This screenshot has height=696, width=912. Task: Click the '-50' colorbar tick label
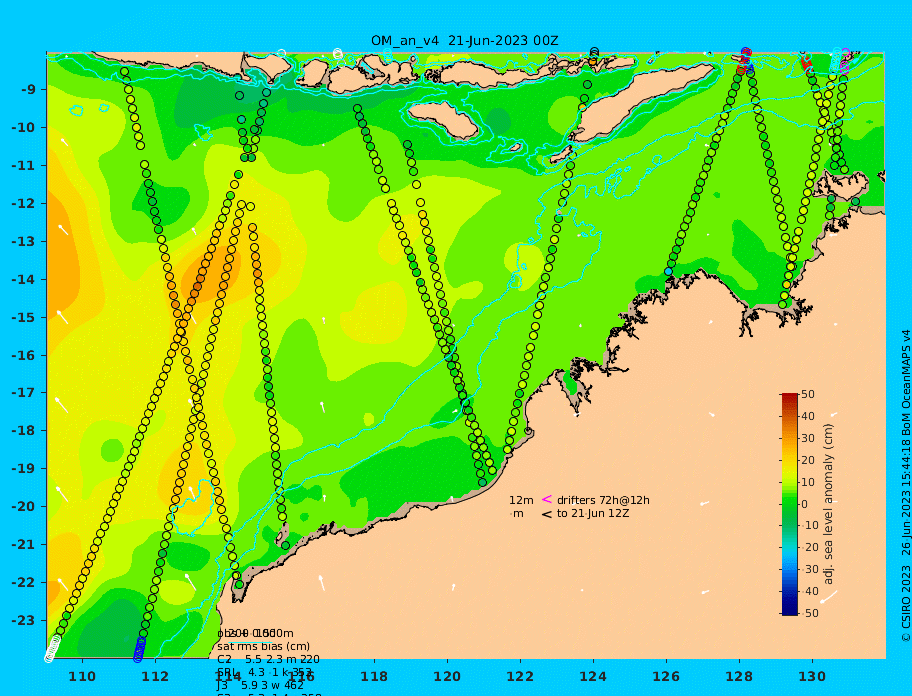click(810, 613)
